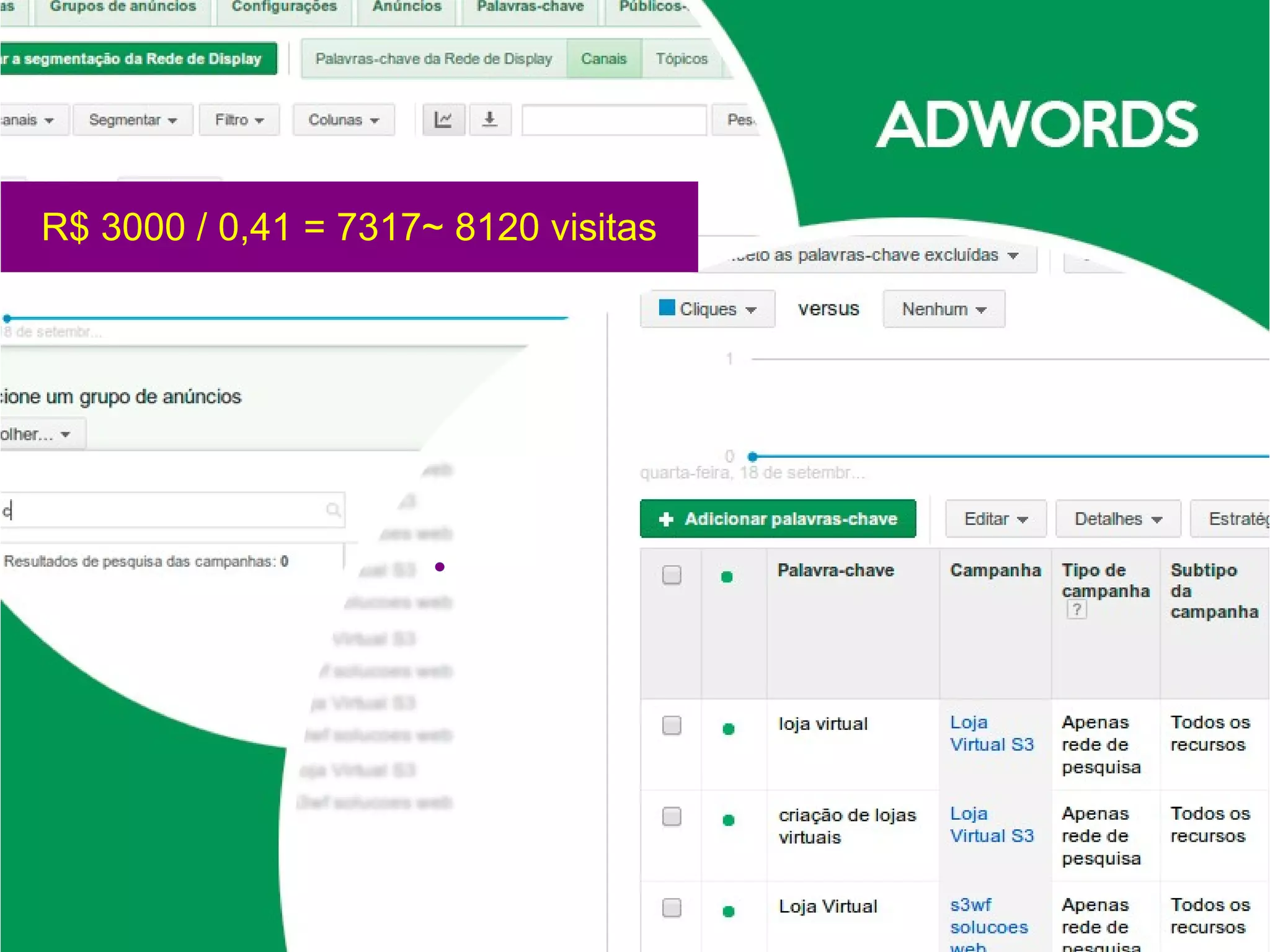This screenshot has height=952, width=1270.
Task: Click the blue Cliques color square
Action: (x=667, y=307)
